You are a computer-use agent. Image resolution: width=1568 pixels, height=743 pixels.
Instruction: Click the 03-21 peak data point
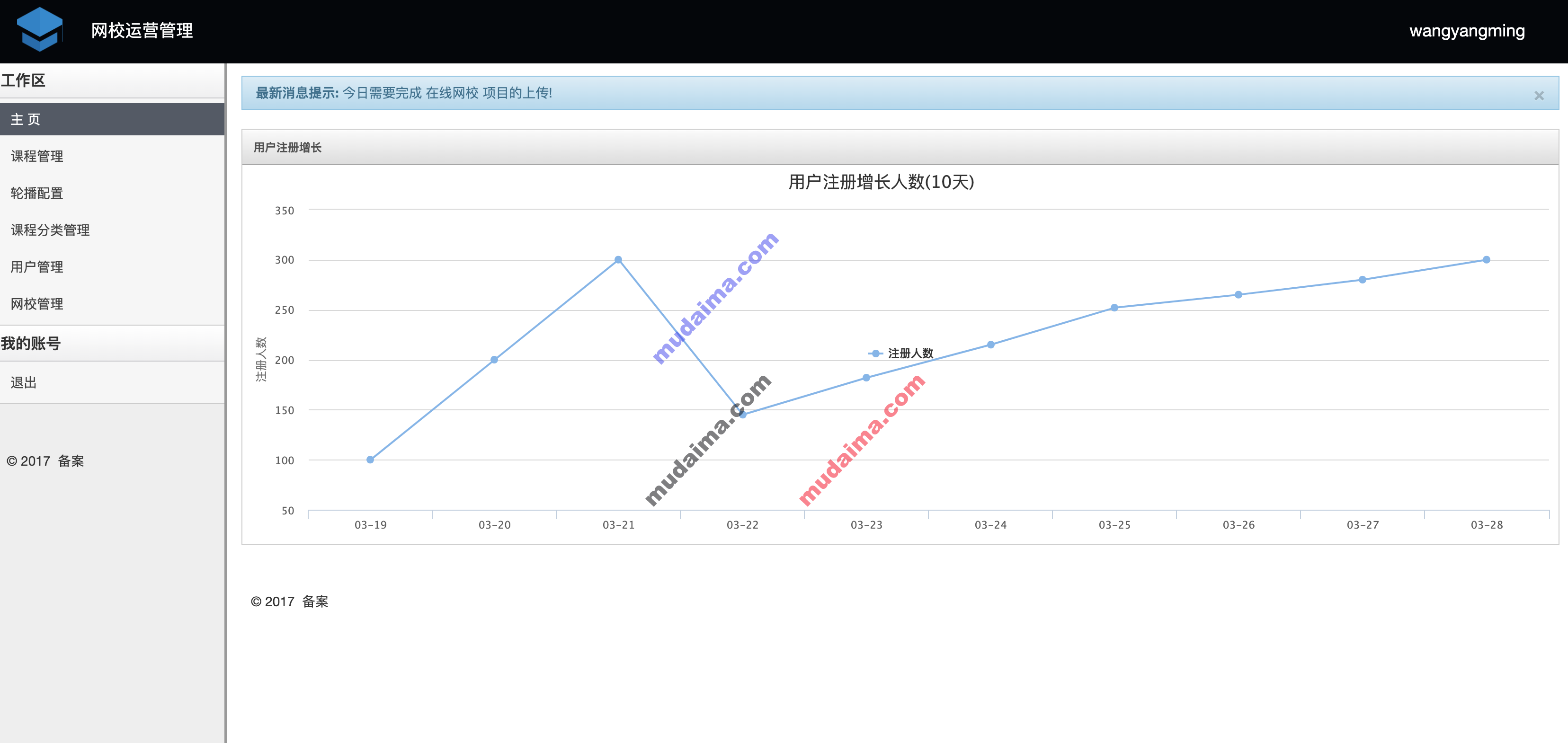618,260
